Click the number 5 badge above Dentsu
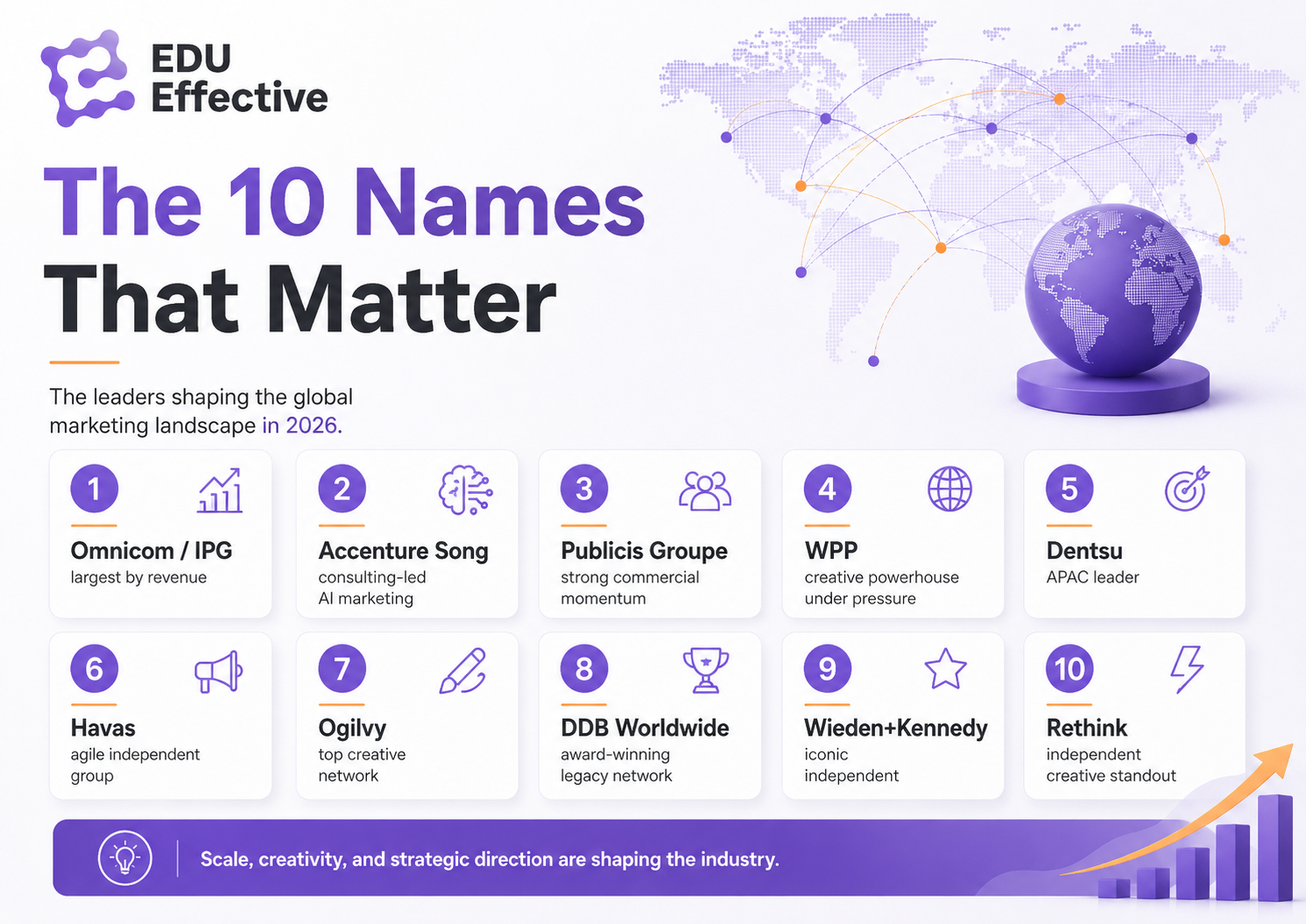Screen dimensions: 1306x924 (1070, 489)
